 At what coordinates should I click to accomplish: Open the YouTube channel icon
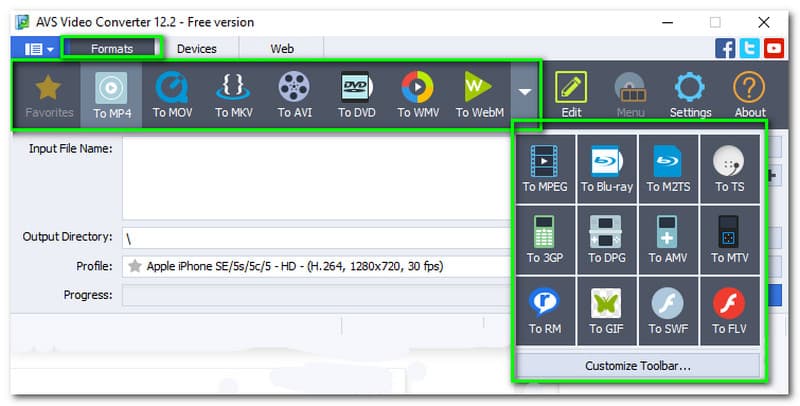(773, 48)
